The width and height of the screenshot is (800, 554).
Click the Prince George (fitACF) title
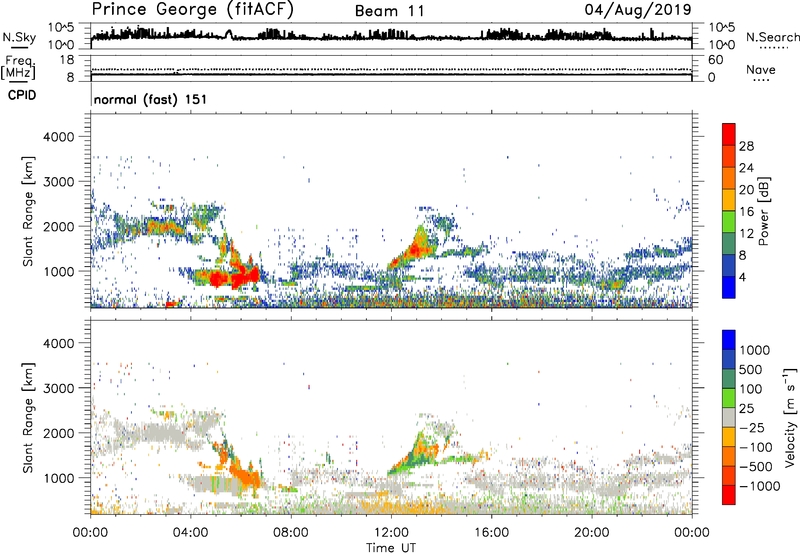coord(192,10)
